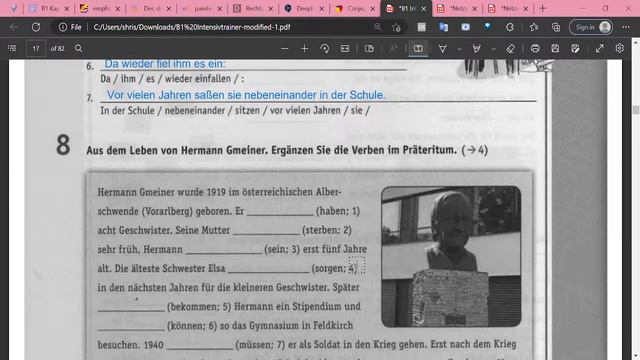
Task: Click the 'of 82' page count text
Action: (x=58, y=49)
